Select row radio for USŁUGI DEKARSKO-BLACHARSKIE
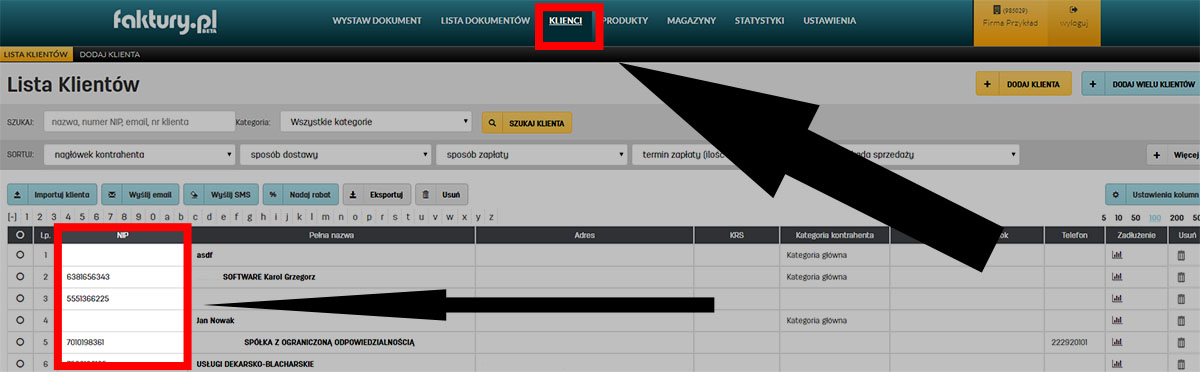The width and height of the screenshot is (1200, 372). point(20,364)
